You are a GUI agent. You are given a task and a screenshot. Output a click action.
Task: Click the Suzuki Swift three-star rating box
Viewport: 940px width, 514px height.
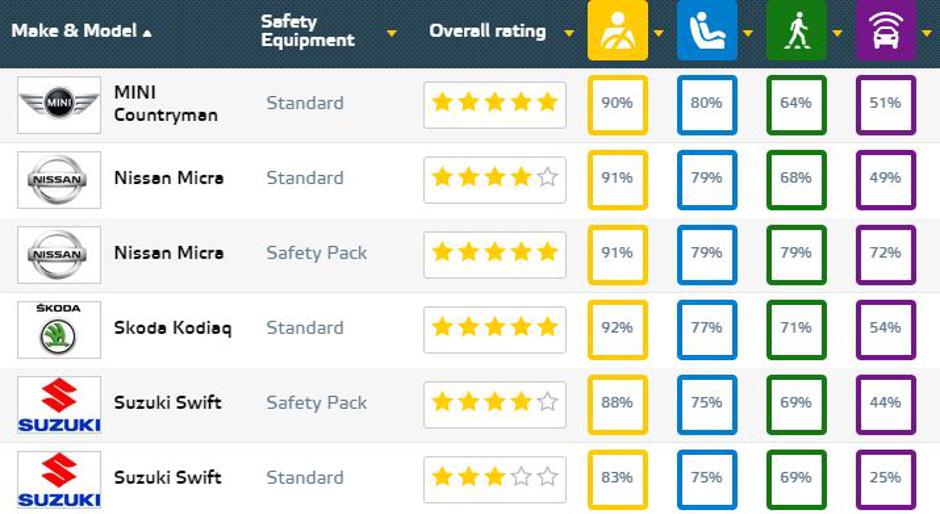pos(494,478)
